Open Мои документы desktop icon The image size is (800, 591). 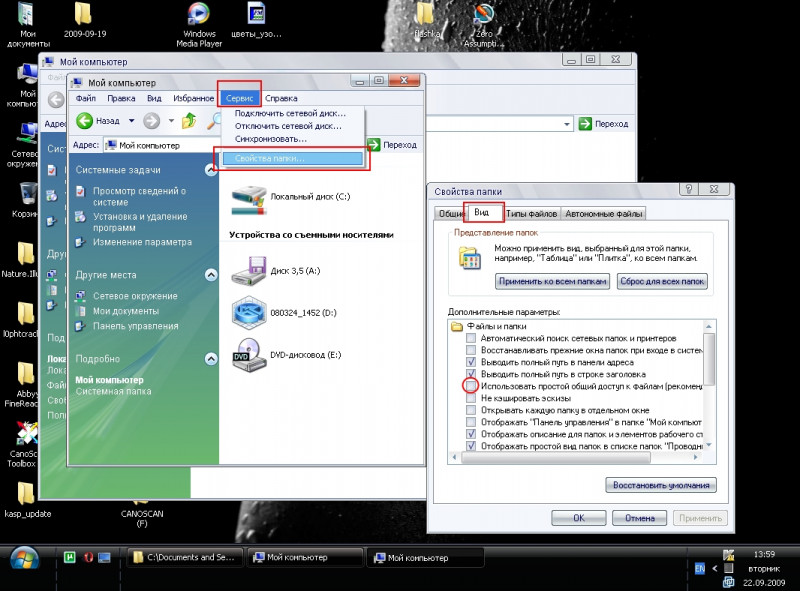28,25
